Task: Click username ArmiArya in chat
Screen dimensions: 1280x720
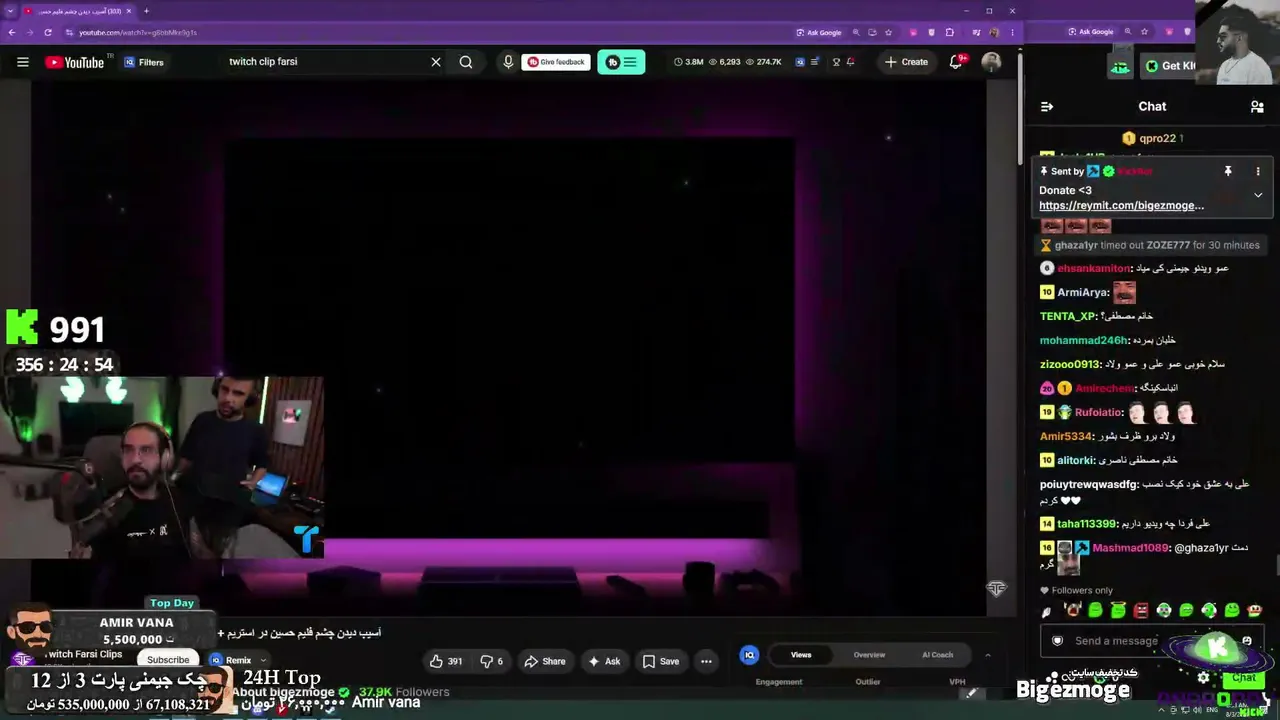Action: [x=1083, y=292]
